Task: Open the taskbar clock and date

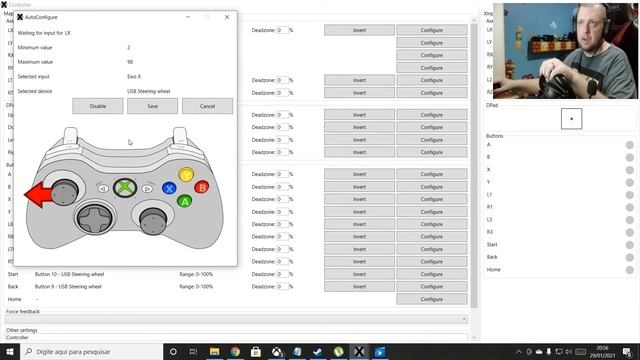Action: click(x=602, y=351)
